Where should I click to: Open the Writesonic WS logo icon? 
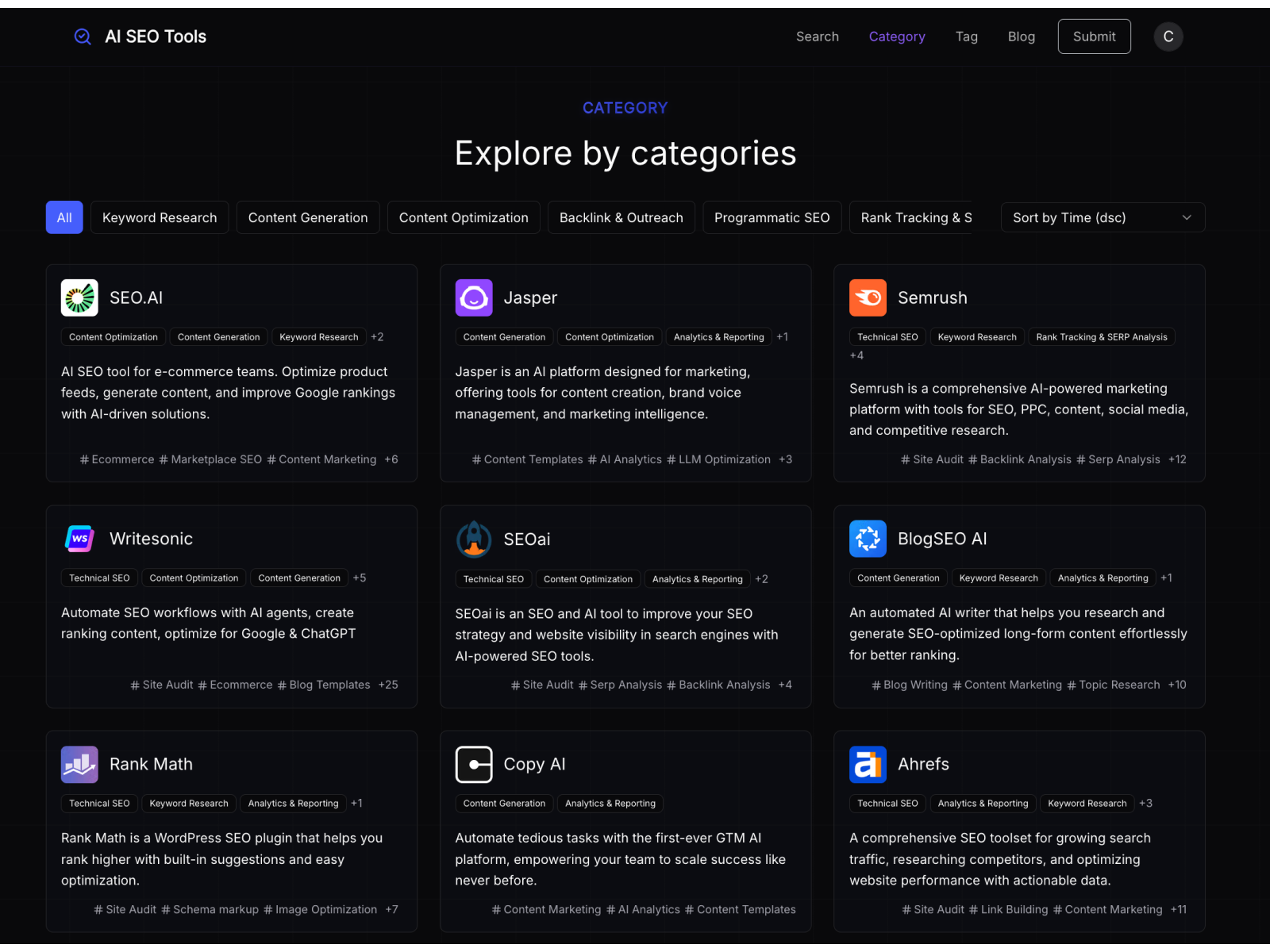tap(79, 539)
